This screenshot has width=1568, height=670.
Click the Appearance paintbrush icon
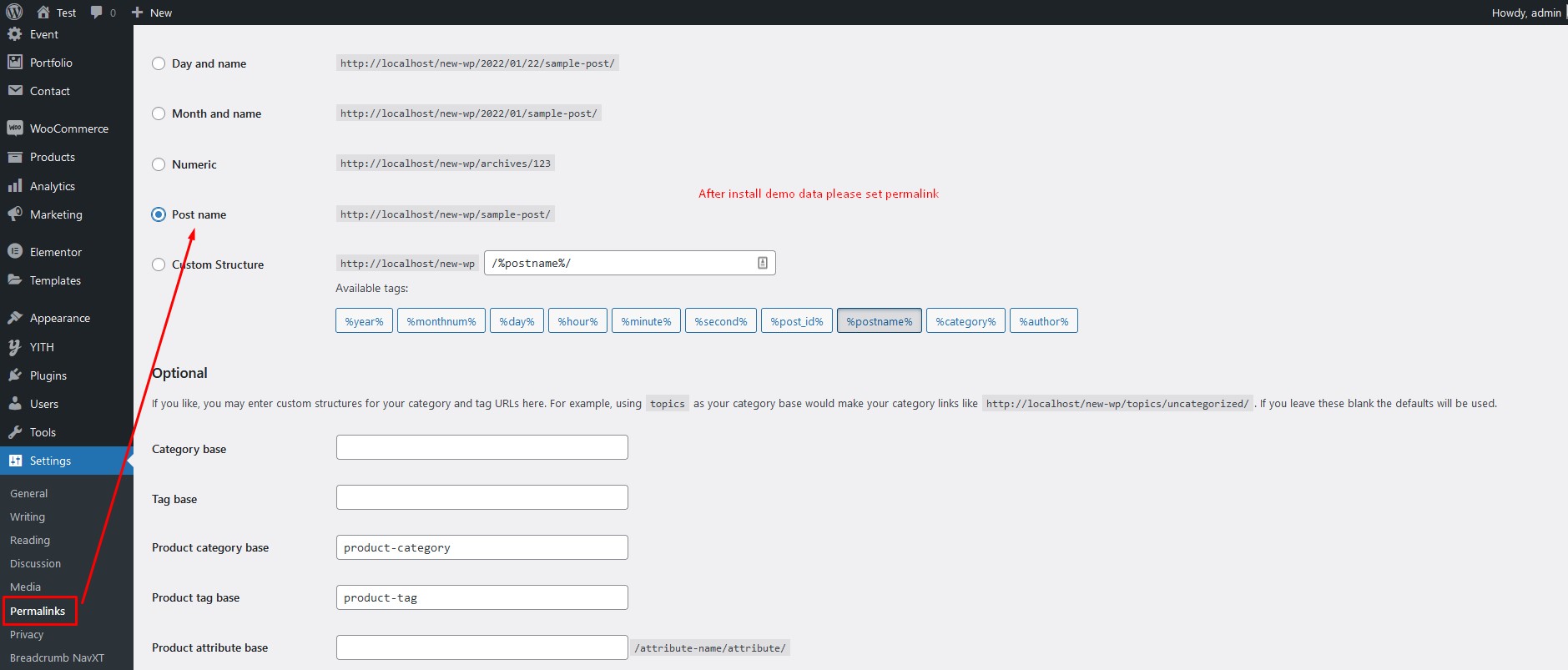point(14,318)
